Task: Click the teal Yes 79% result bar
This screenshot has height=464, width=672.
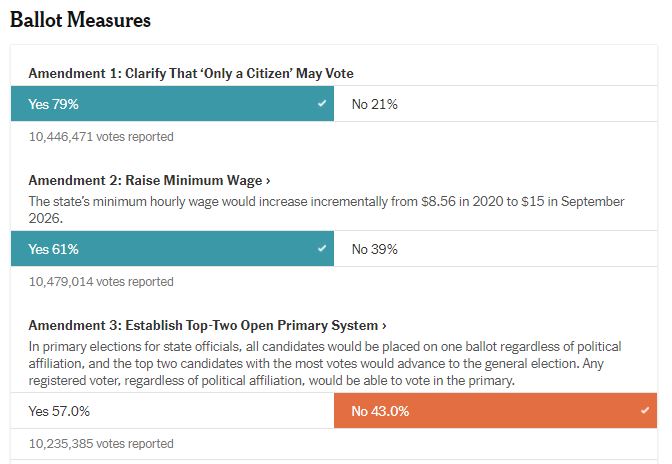Action: (172, 104)
